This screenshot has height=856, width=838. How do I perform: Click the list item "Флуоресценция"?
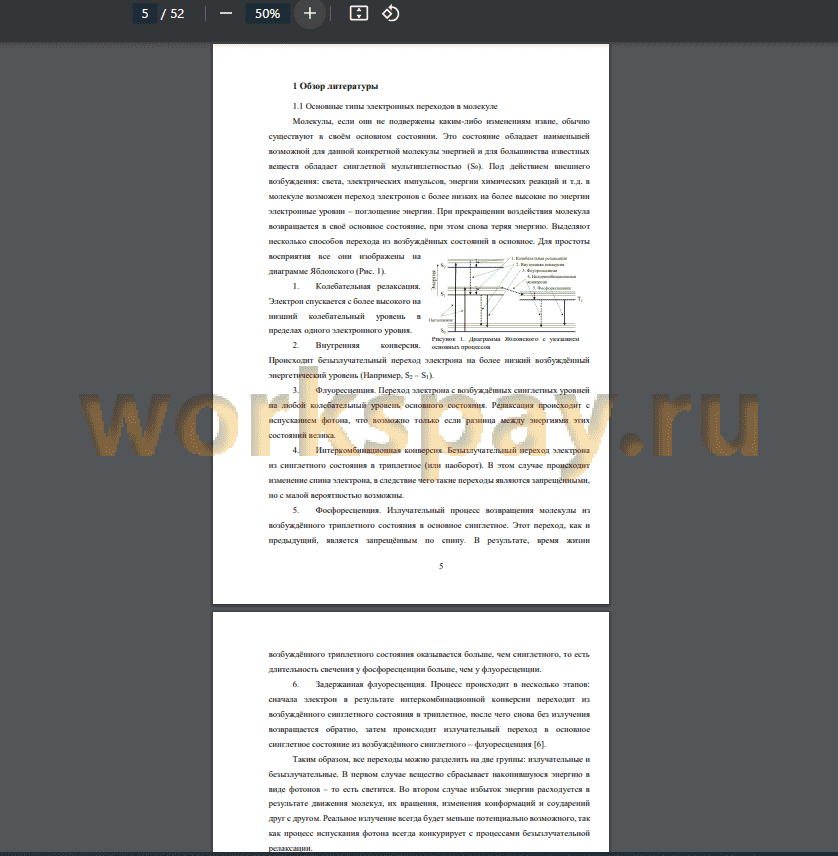[345, 390]
